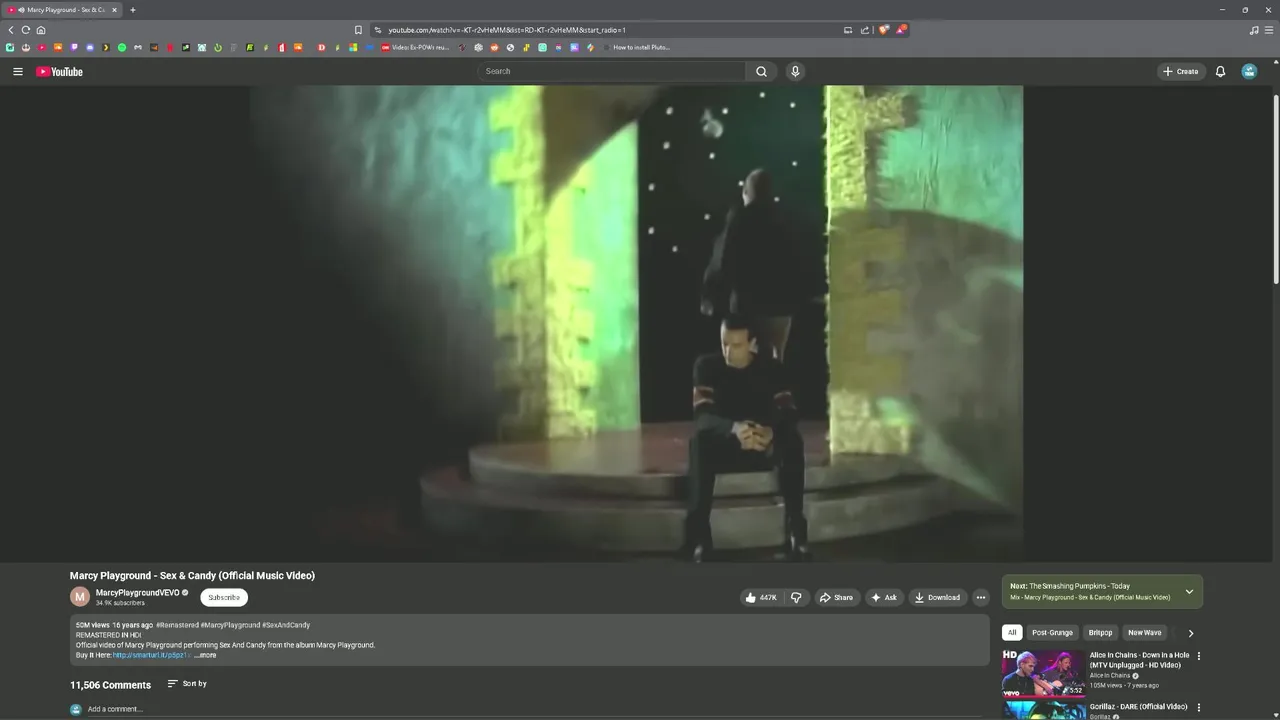The width and height of the screenshot is (1280, 720).
Task: Expand the Mix playlist panel chevron
Action: coord(1189,592)
